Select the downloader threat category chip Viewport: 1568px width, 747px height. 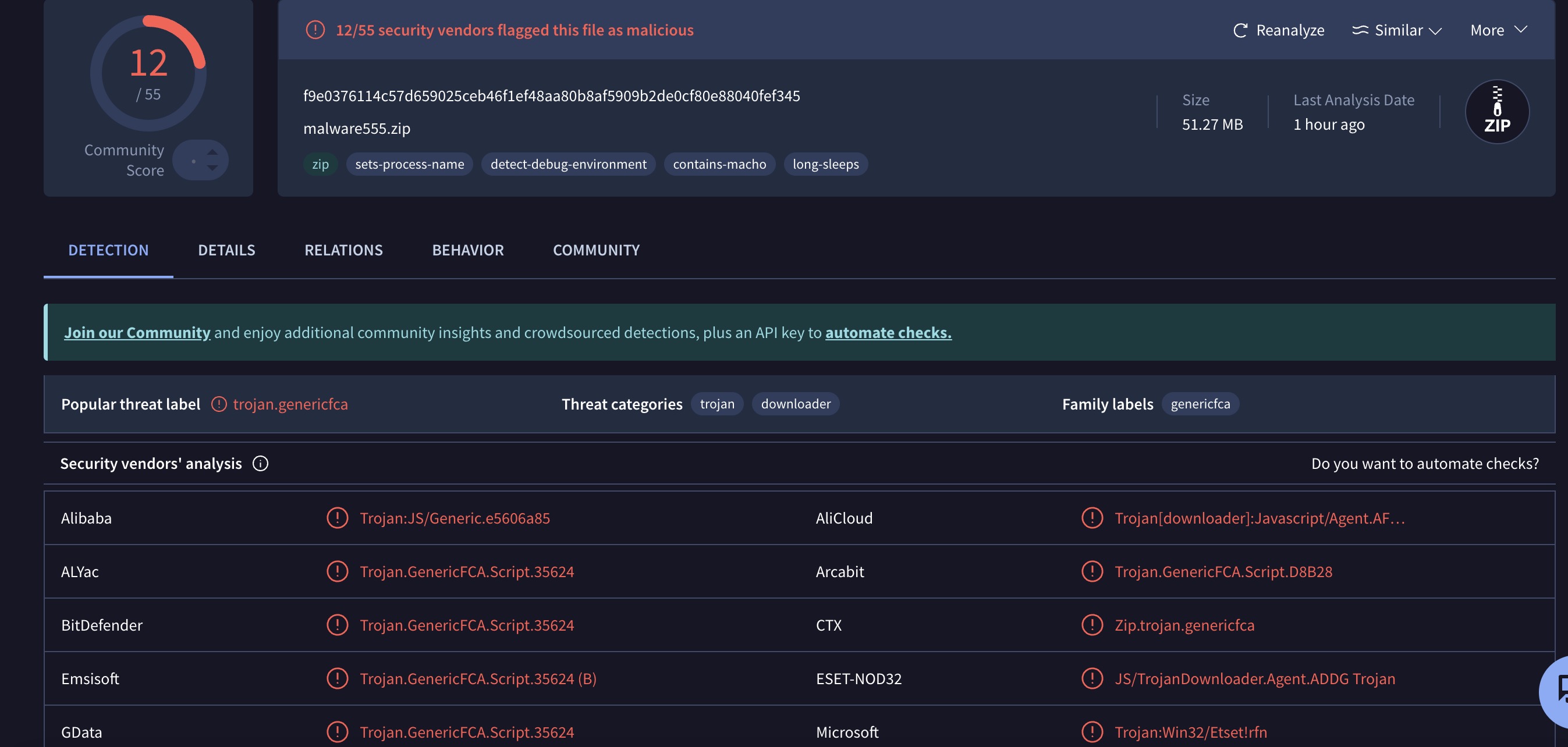tap(795, 404)
